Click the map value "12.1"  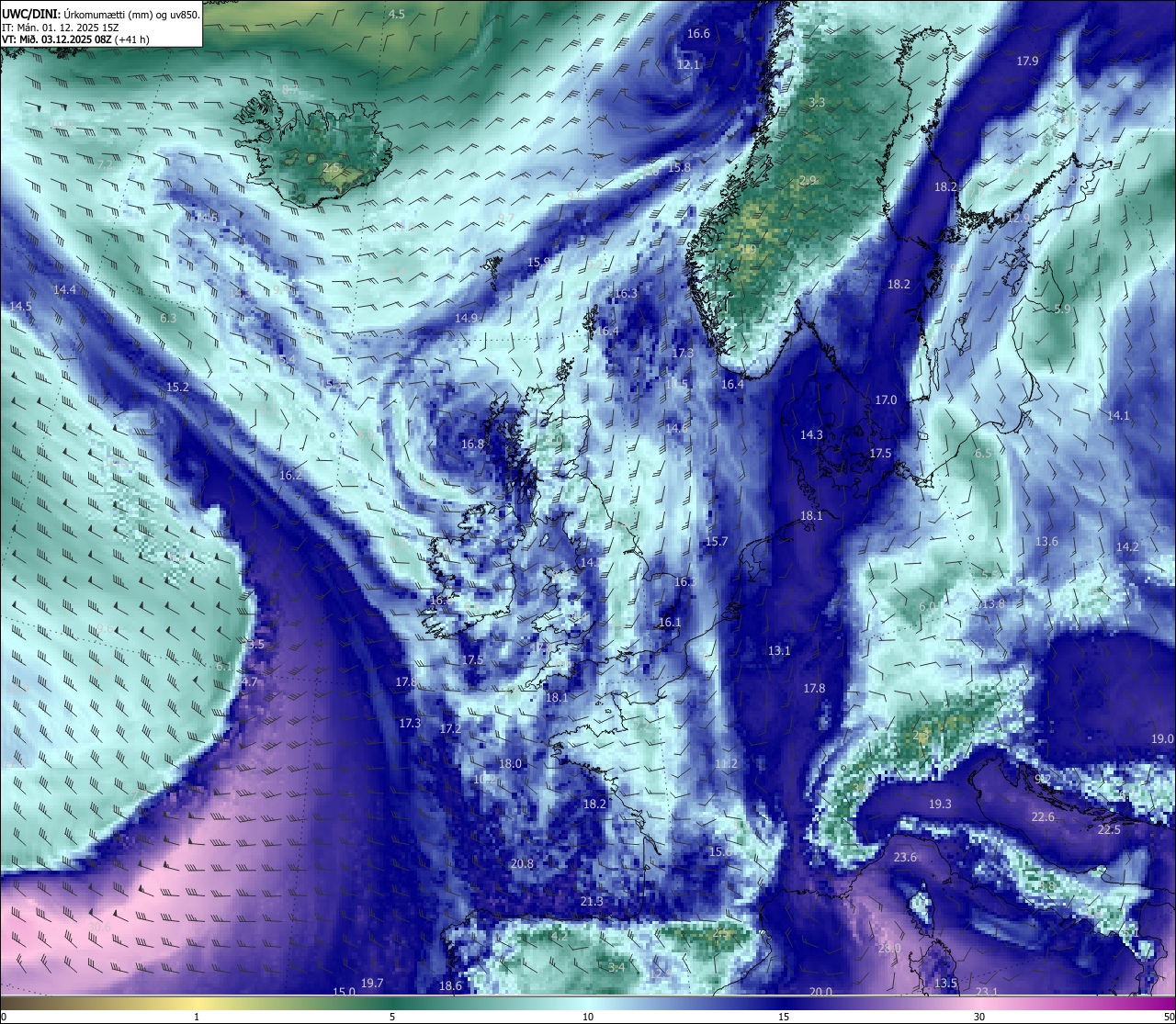click(688, 65)
